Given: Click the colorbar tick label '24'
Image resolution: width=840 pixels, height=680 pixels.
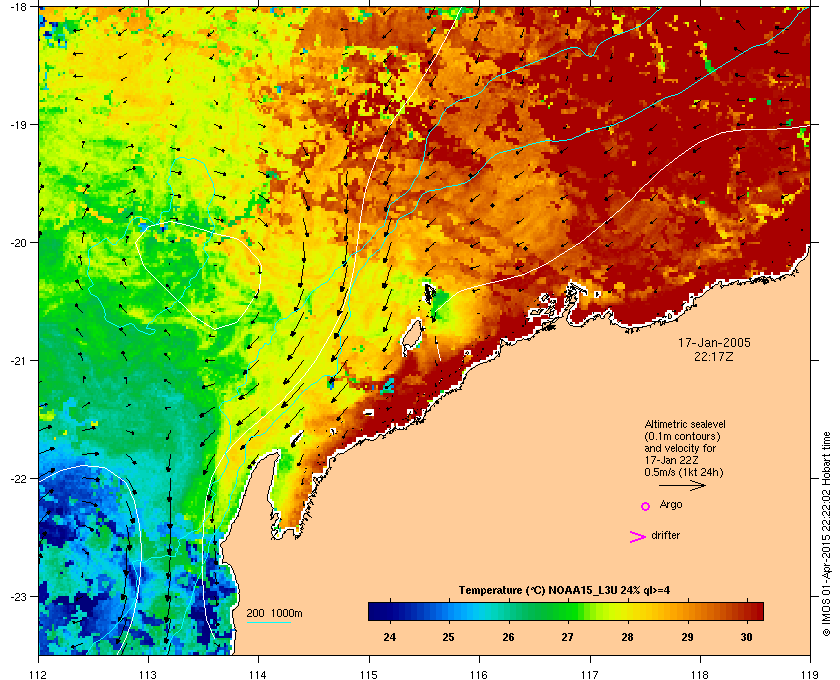Looking at the screenshot, I should pyautogui.click(x=389, y=637).
